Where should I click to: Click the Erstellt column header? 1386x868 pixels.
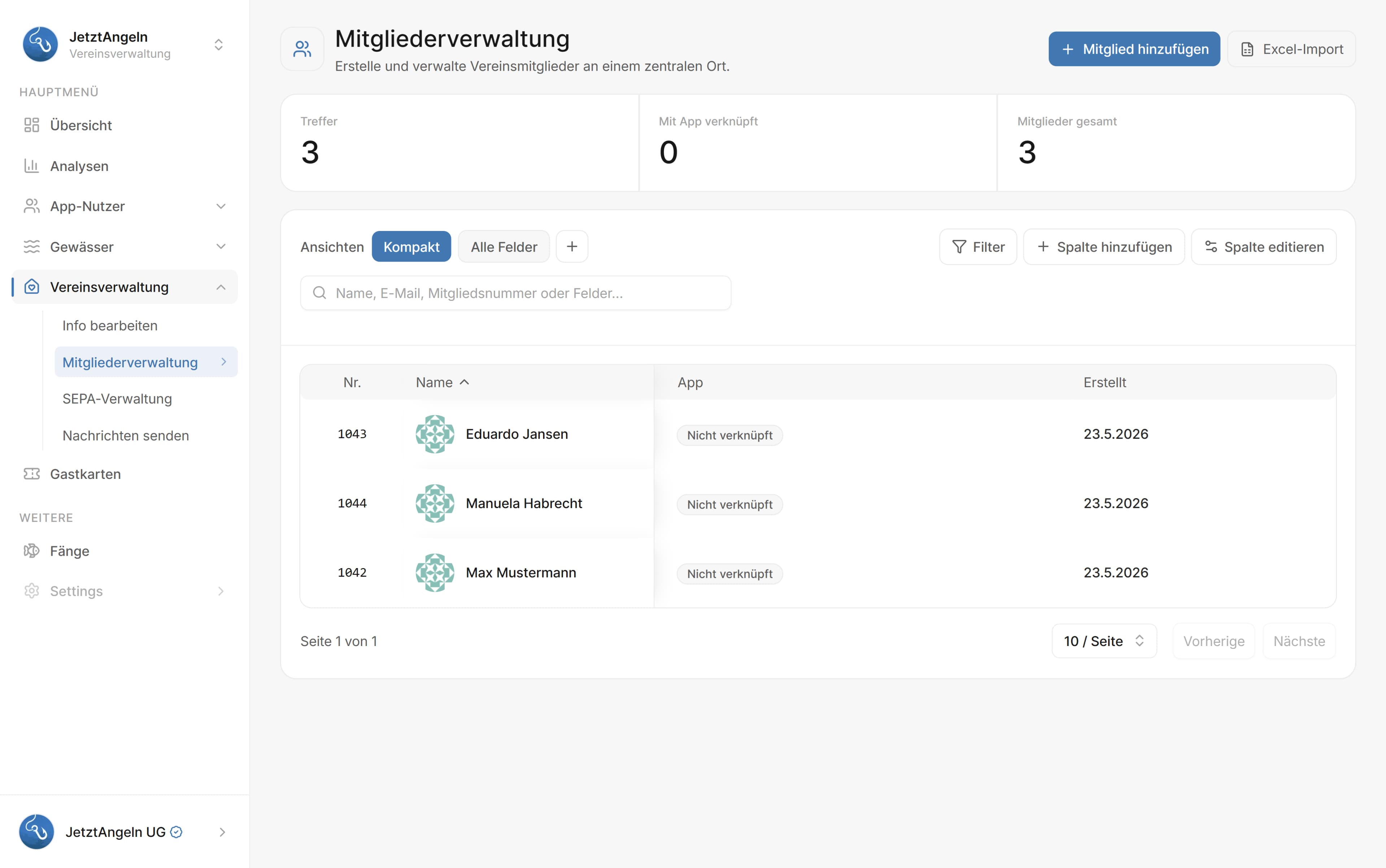tap(1105, 382)
